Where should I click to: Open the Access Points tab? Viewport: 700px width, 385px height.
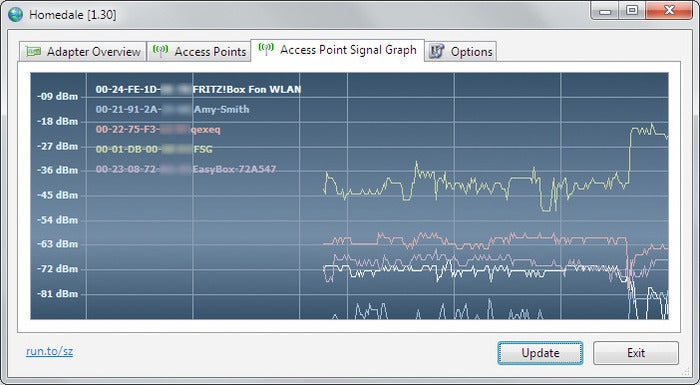click(x=199, y=52)
